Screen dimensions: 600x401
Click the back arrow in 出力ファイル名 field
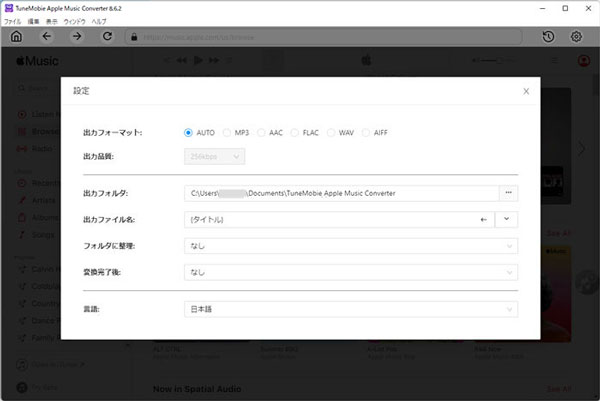tap(484, 220)
